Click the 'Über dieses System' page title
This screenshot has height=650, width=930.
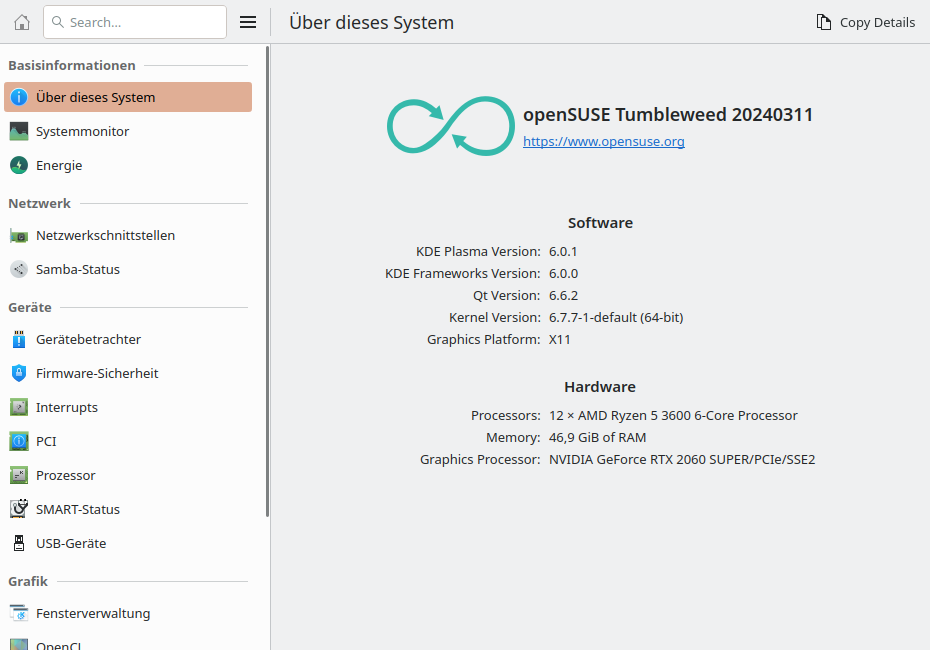[x=371, y=23]
